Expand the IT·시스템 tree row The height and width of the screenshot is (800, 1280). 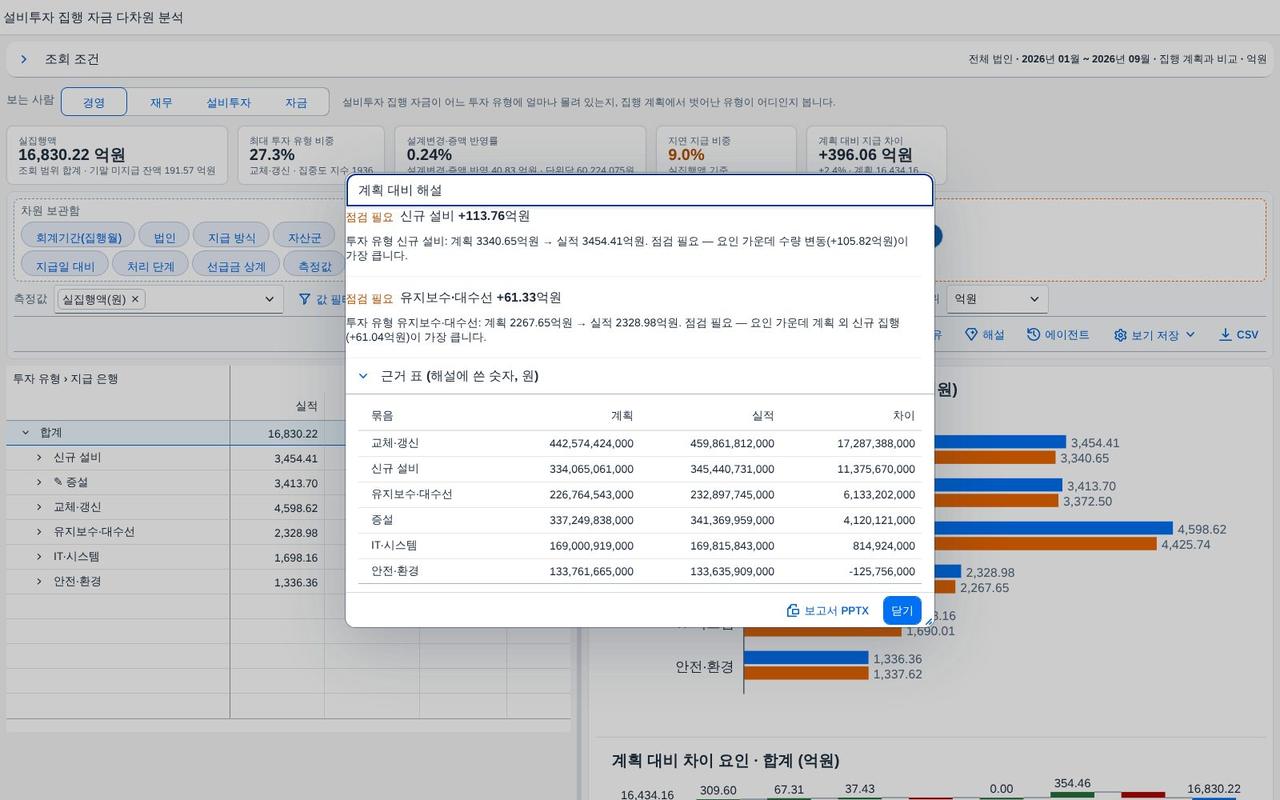click(x=39, y=557)
